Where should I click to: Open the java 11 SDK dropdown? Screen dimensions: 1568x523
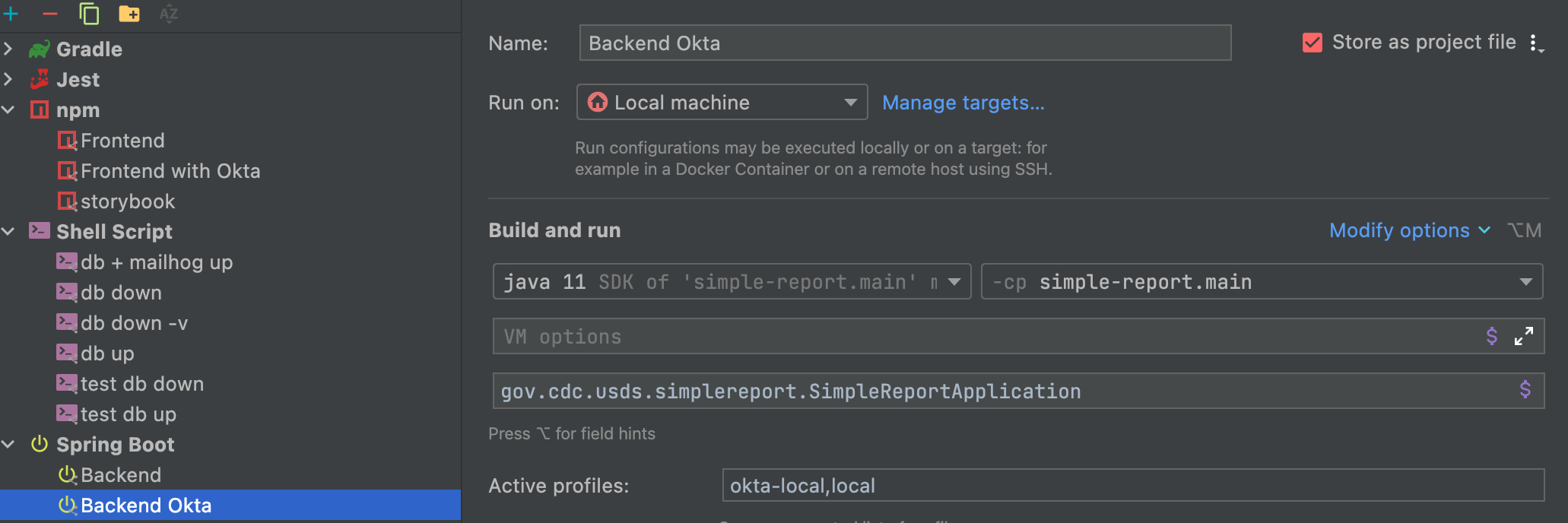(732, 281)
